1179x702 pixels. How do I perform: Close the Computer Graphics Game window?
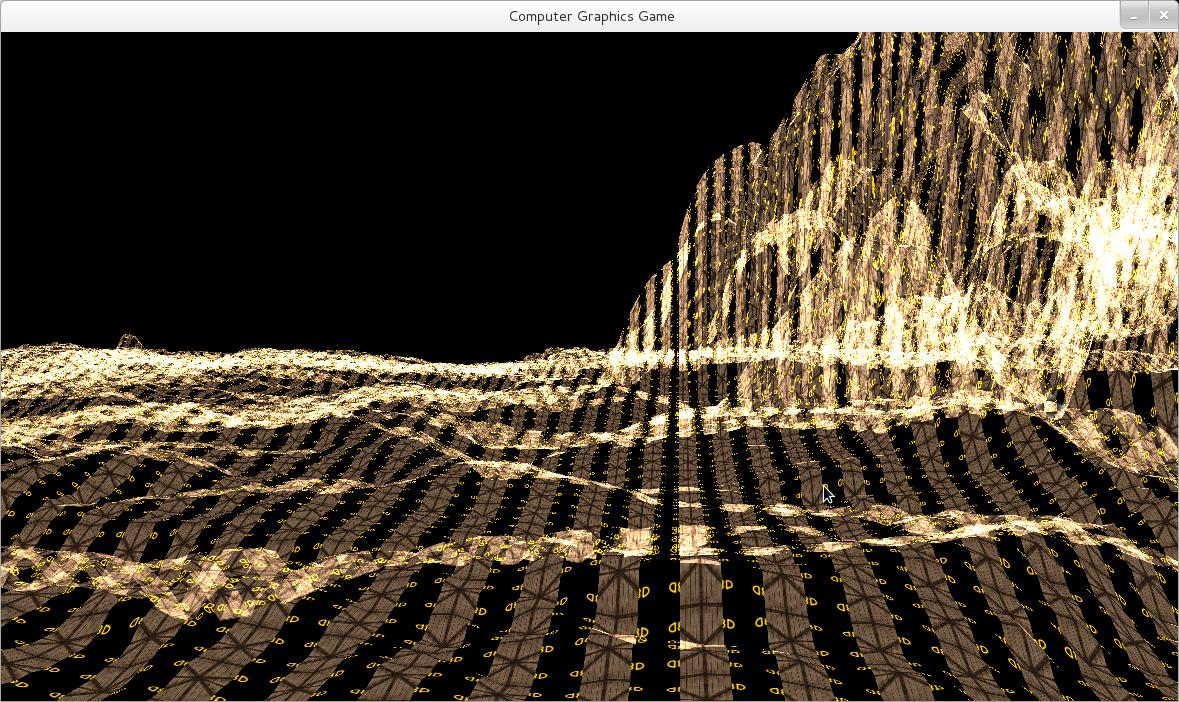tap(1162, 15)
